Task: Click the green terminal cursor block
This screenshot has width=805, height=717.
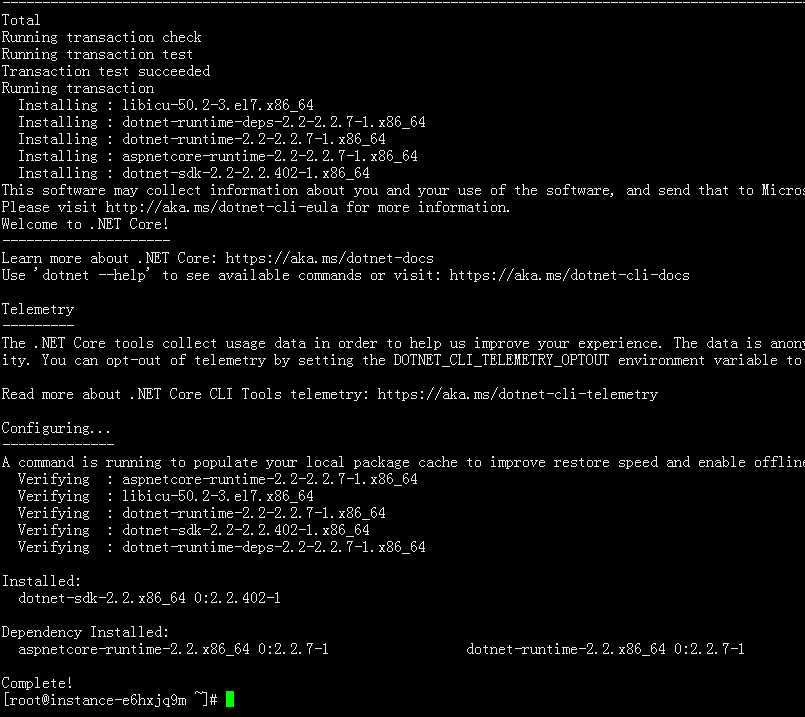Action: pos(230,700)
